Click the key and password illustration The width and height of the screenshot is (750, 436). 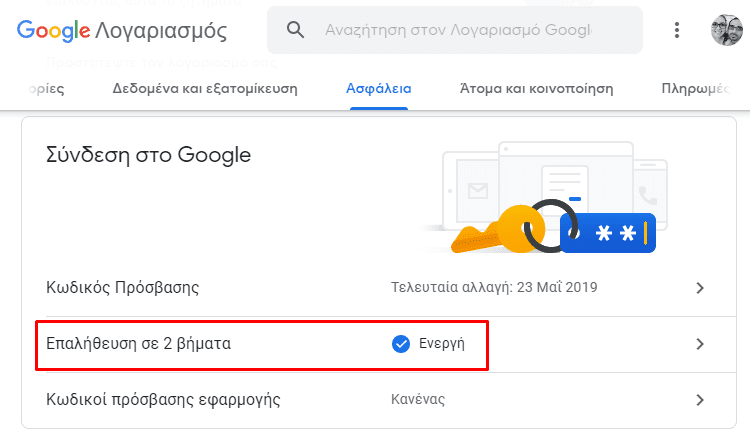tap(554, 227)
